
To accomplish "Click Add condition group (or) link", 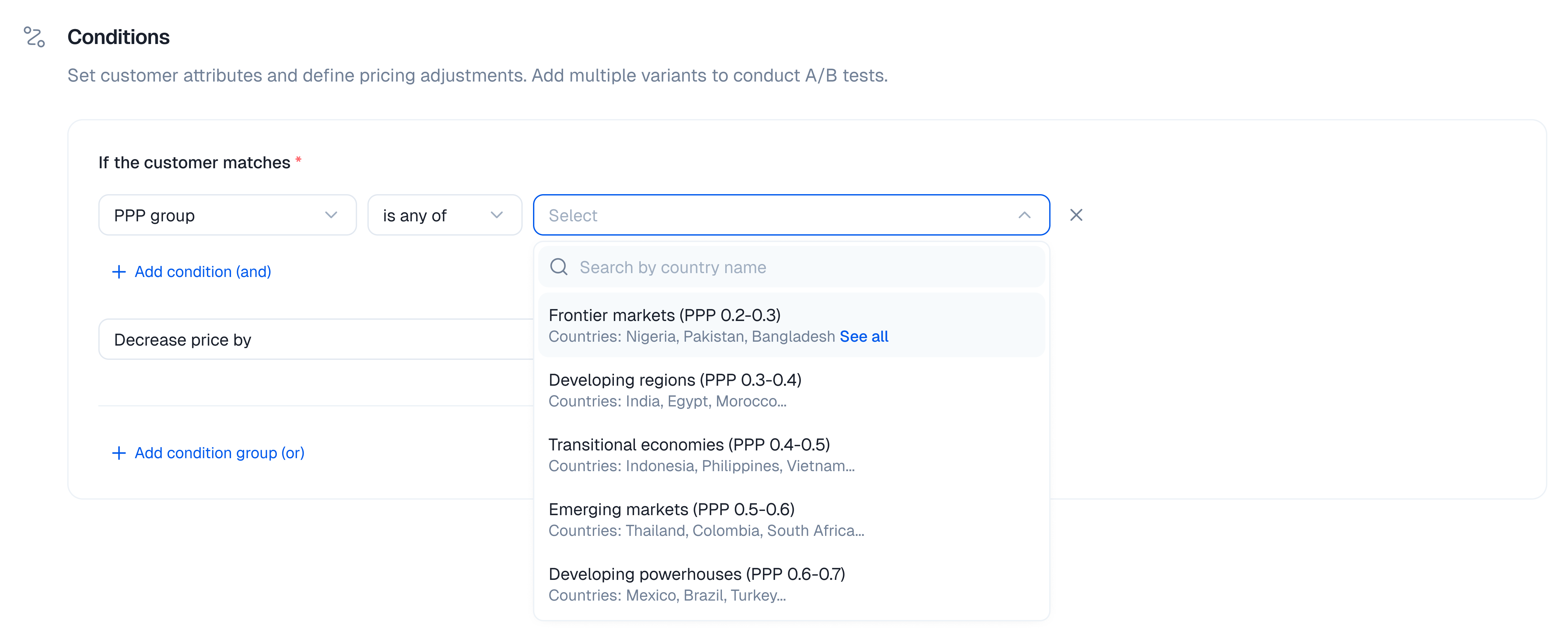I will click(219, 453).
